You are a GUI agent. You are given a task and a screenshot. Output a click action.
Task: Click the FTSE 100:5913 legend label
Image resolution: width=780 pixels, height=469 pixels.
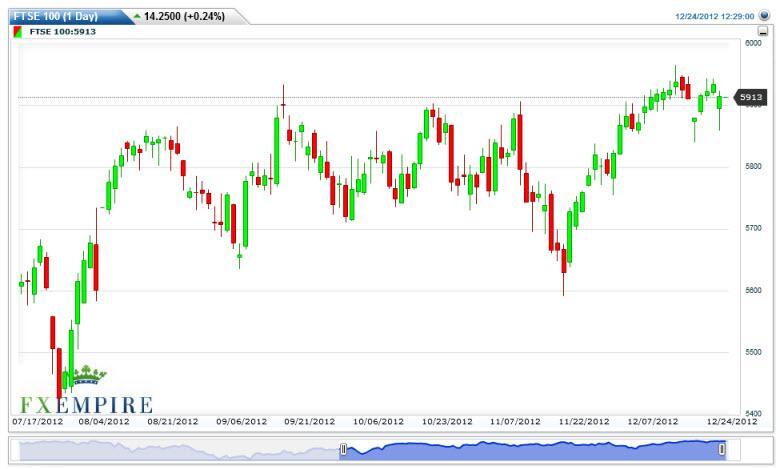63,31
